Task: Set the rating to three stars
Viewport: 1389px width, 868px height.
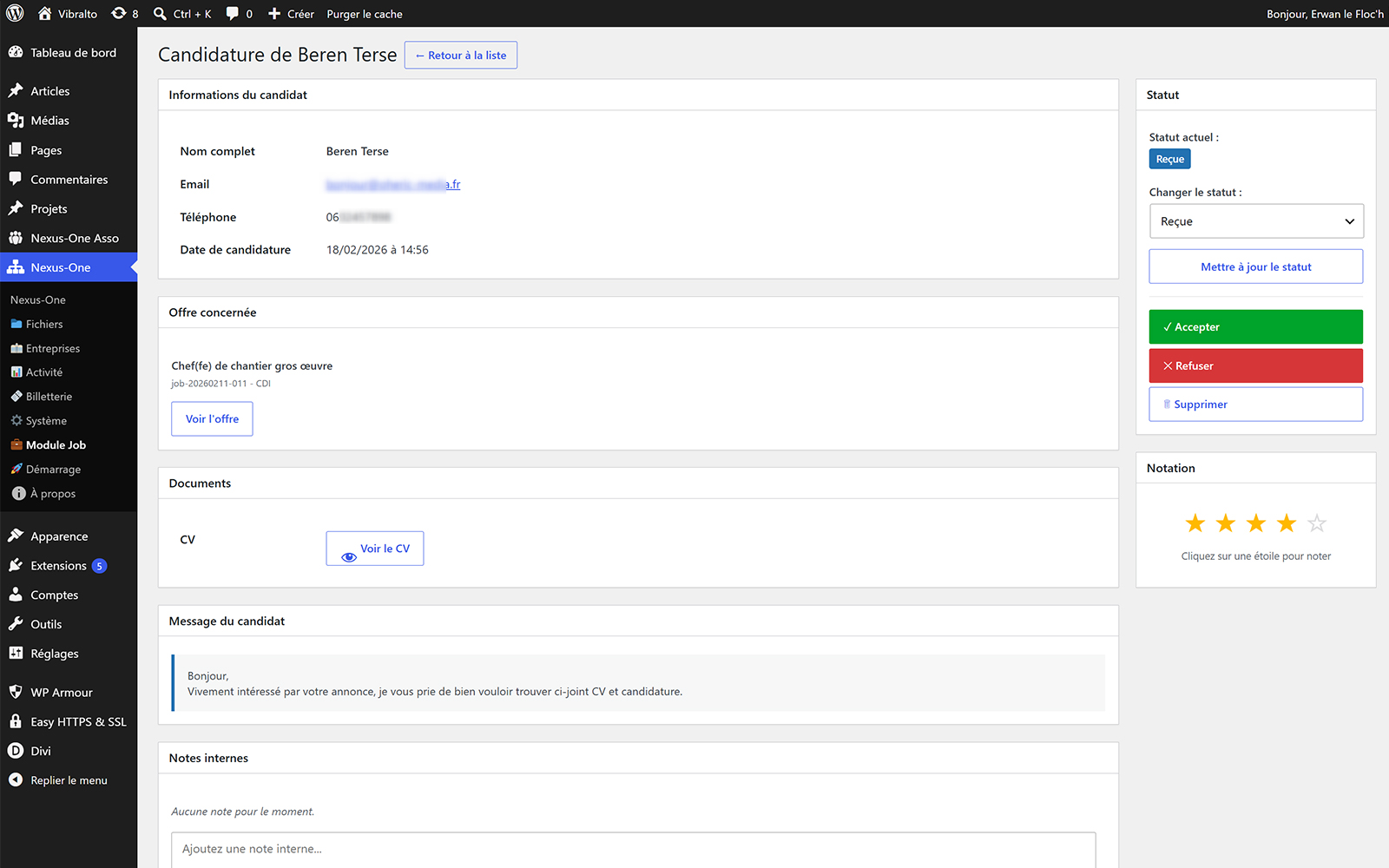Action: (1256, 523)
